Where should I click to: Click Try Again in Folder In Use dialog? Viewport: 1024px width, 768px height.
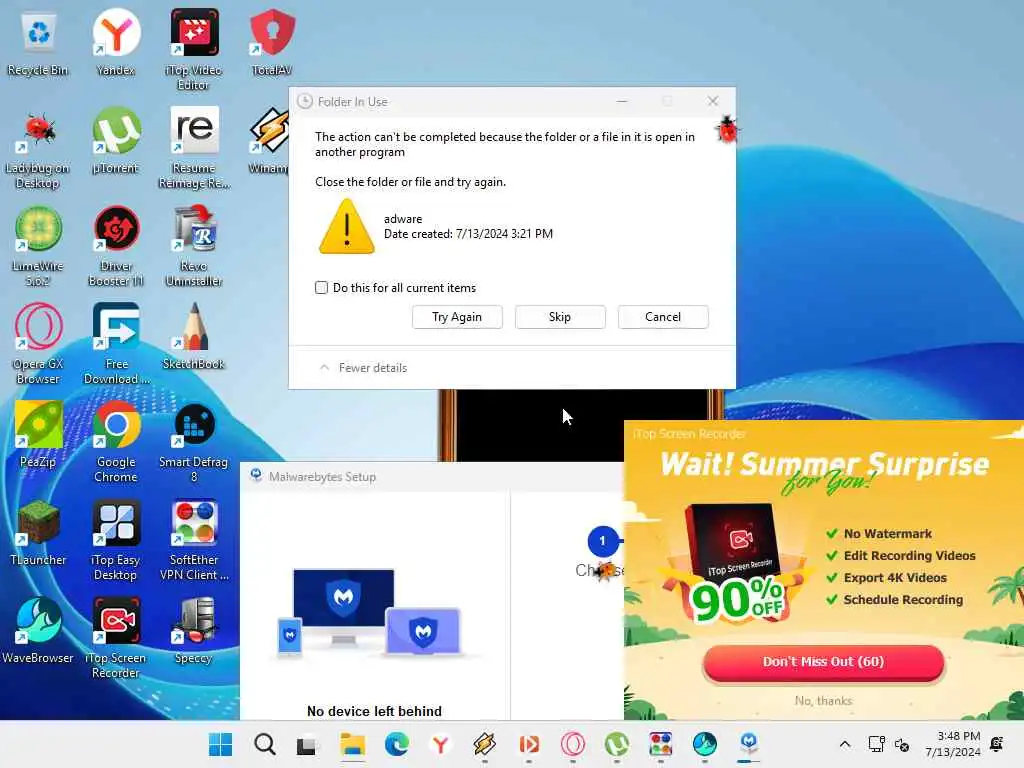pyautogui.click(x=457, y=317)
